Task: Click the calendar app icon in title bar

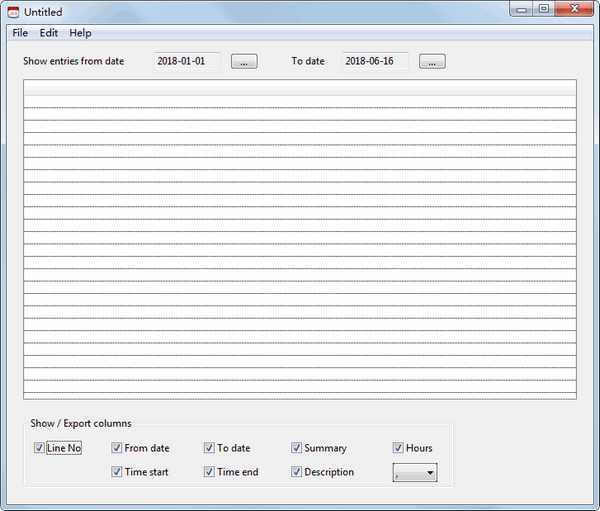Action: 13,12
